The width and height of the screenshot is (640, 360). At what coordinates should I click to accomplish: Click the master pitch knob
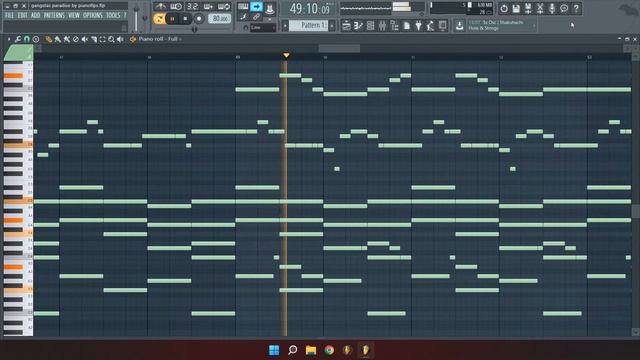145,18
